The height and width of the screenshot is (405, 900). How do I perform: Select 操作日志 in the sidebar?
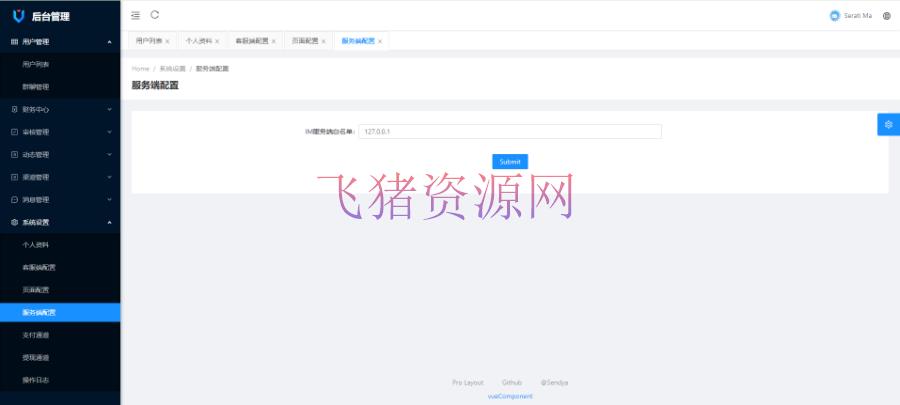[36, 380]
